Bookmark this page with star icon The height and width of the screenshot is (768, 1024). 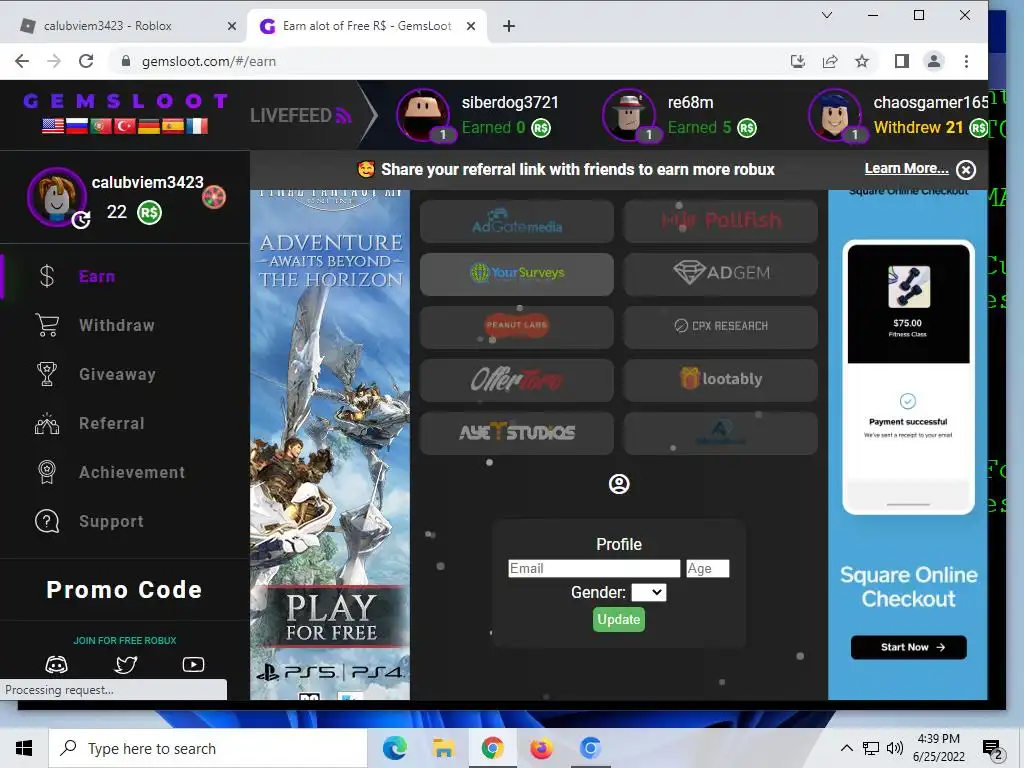tap(862, 61)
